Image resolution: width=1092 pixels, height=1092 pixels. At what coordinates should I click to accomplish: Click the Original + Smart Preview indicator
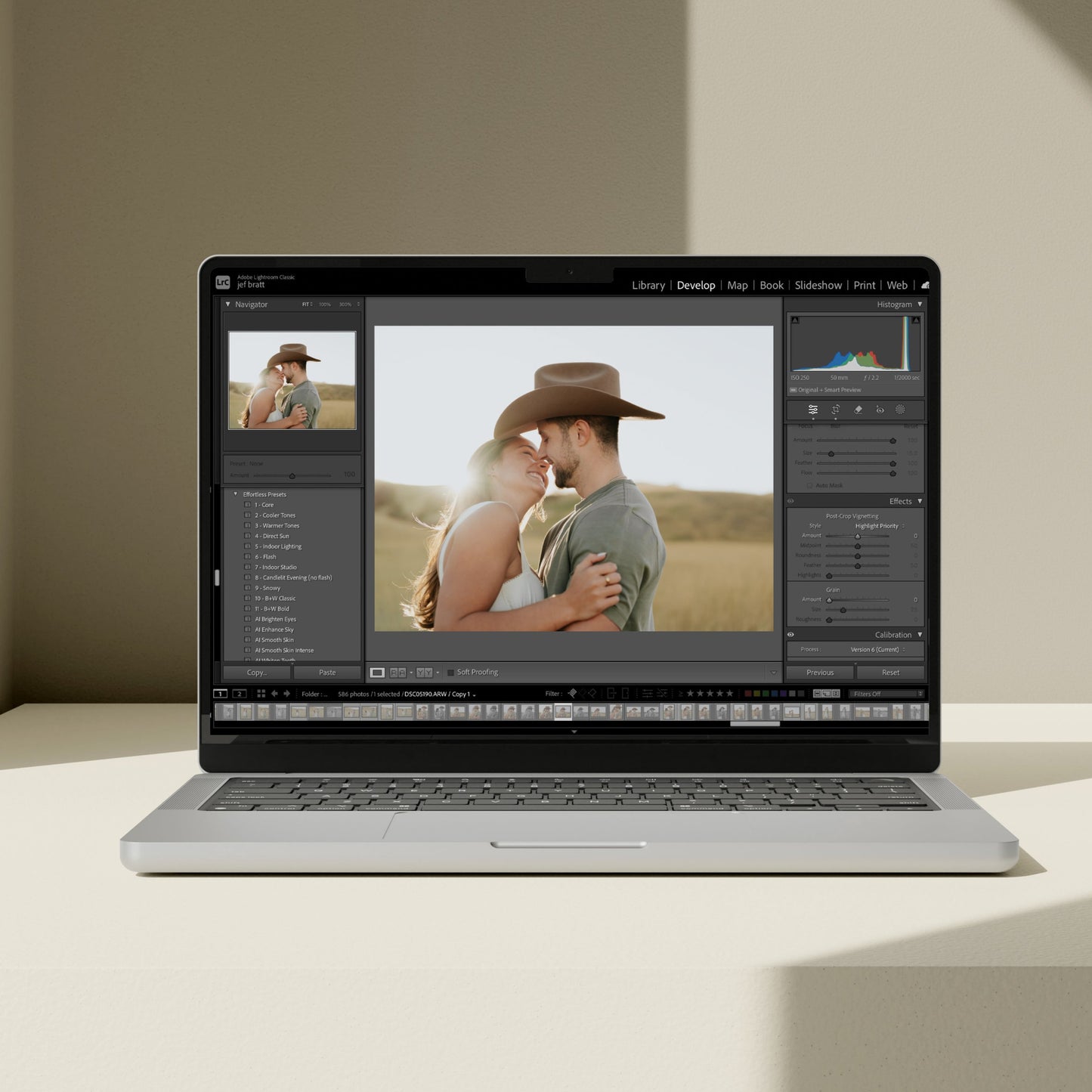(x=825, y=390)
